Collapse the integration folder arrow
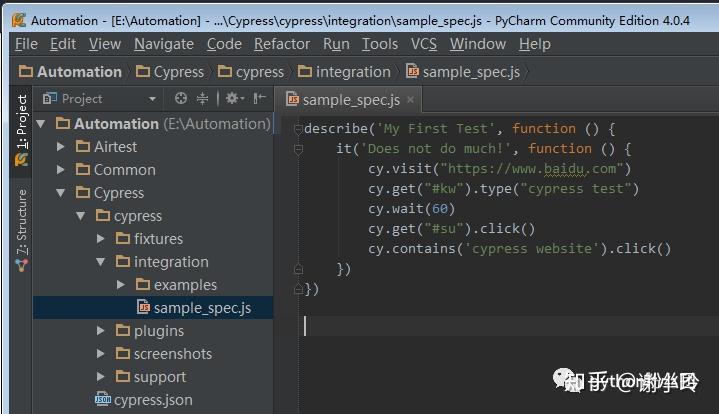Image resolution: width=719 pixels, height=414 pixels. tap(101, 261)
